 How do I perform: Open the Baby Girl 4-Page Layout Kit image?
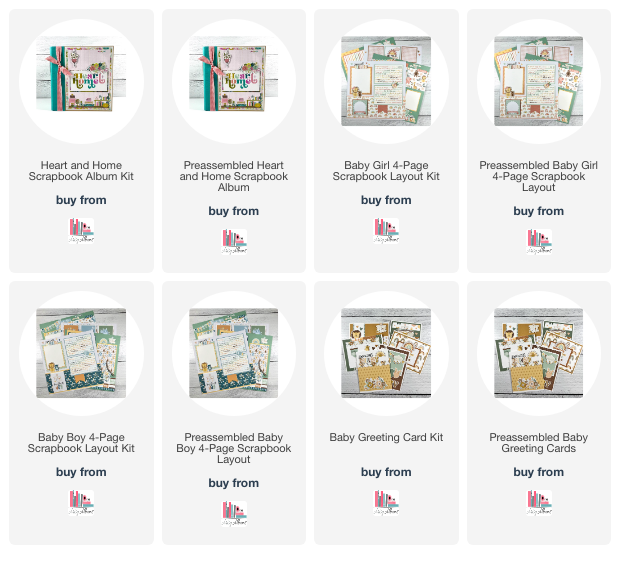386,81
